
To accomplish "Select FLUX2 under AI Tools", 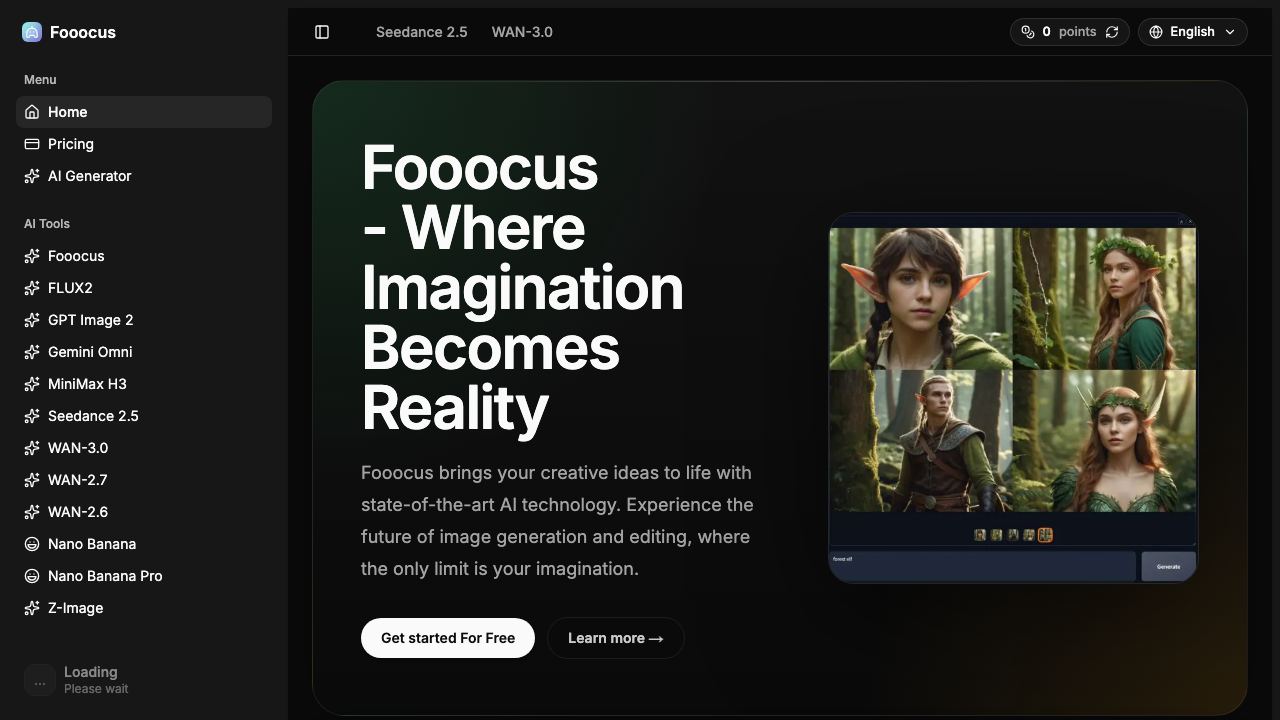I will click(x=144, y=288).
